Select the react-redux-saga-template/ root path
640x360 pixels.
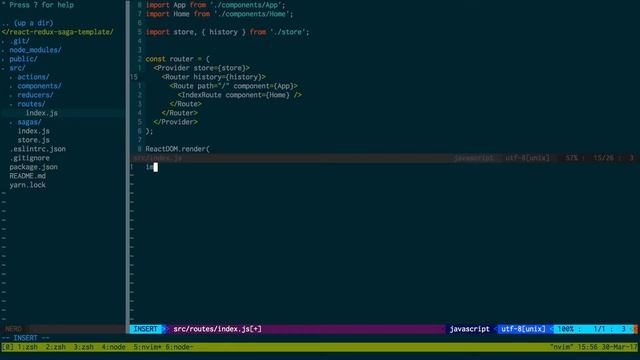pos(58,32)
